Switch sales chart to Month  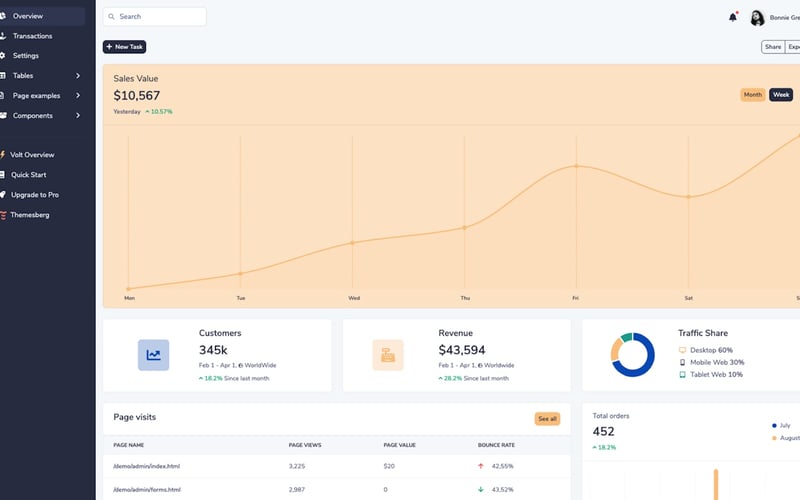[x=753, y=95]
